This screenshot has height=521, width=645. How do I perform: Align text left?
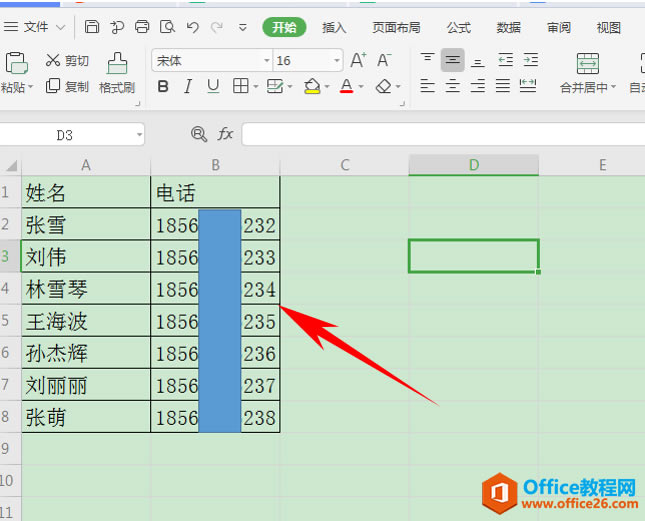coord(427,86)
